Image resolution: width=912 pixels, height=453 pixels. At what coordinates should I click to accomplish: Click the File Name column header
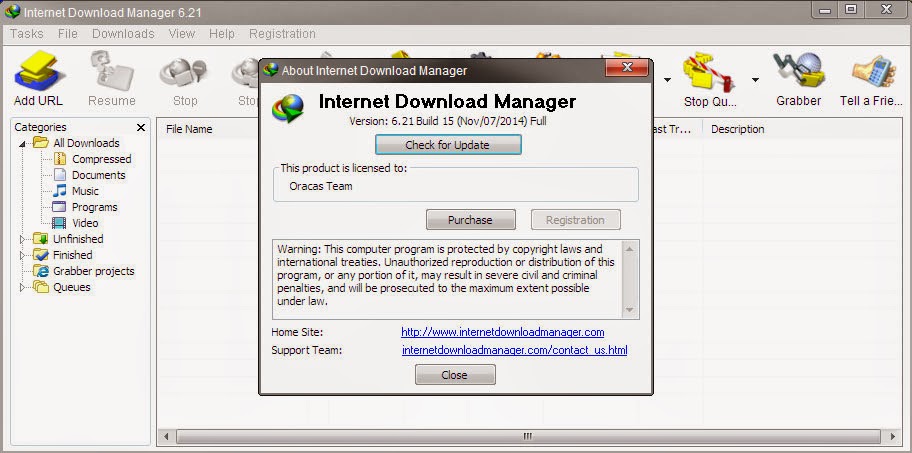189,129
